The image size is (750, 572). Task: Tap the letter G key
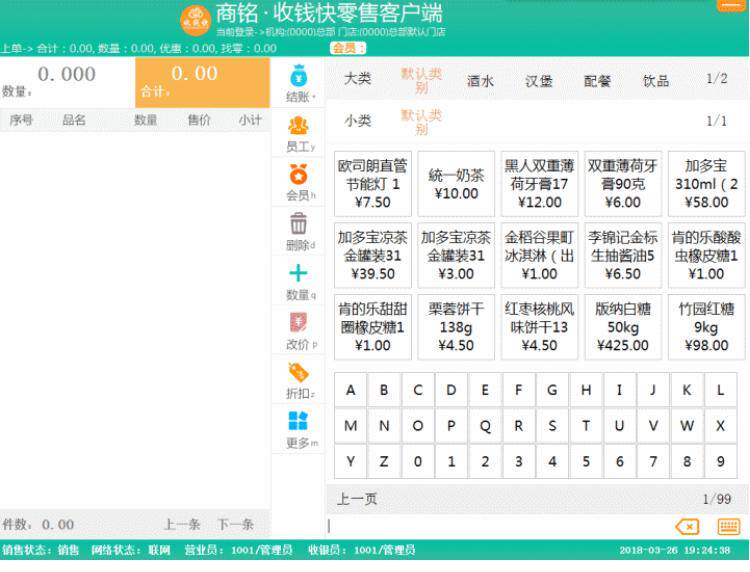(552, 390)
